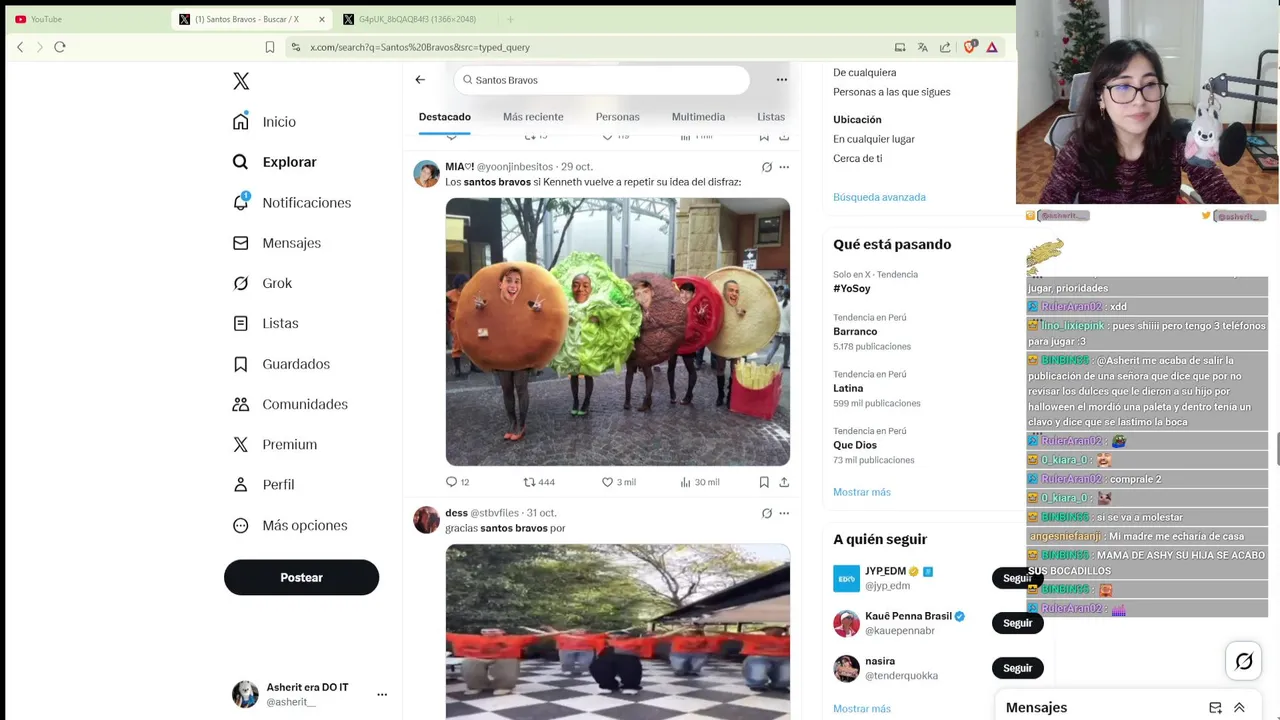Select En cualquier lugar option
Screen dimensions: 1280x720
873,139
